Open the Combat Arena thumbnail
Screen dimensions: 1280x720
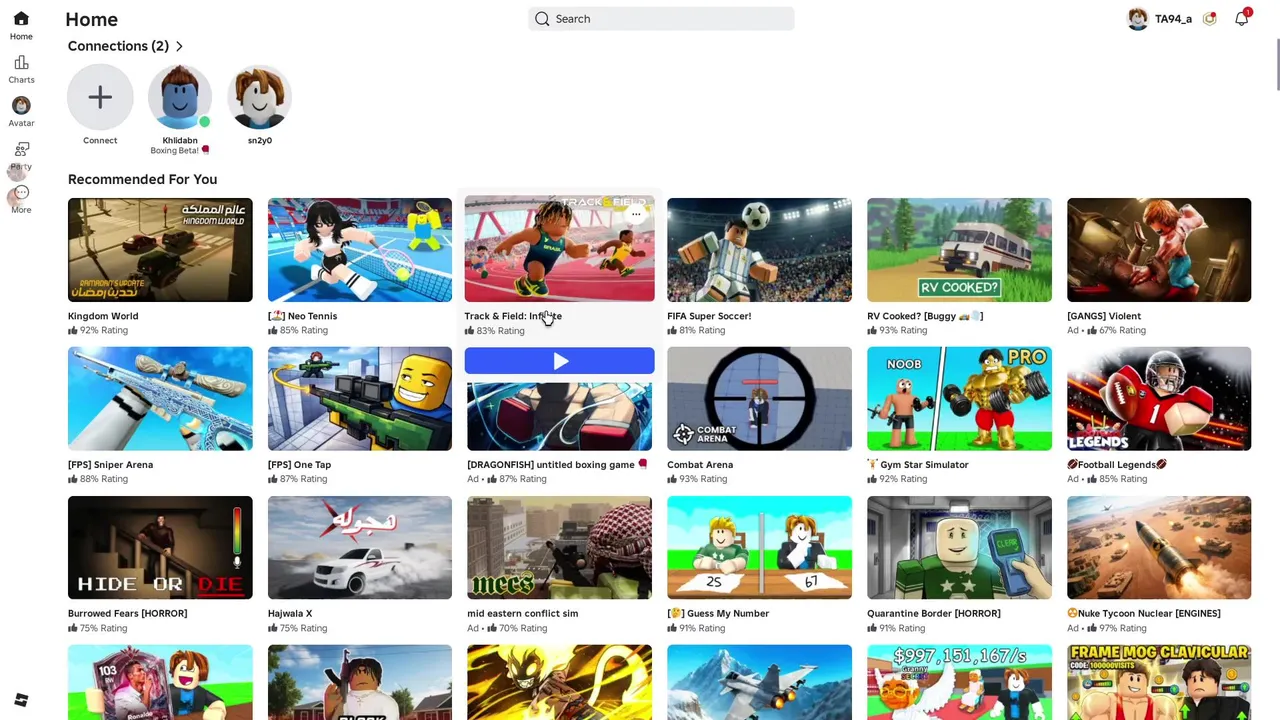pos(760,399)
